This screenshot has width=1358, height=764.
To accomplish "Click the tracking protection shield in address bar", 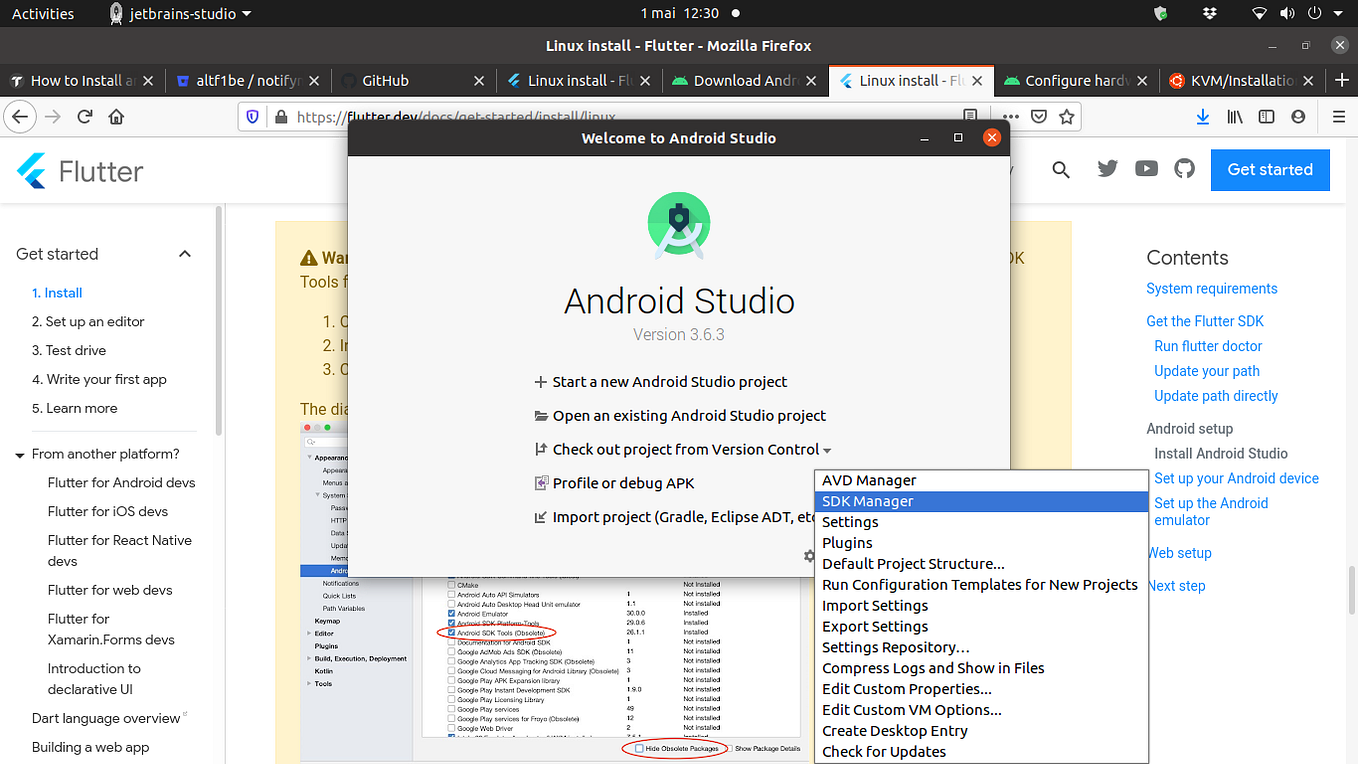I will coord(252,116).
